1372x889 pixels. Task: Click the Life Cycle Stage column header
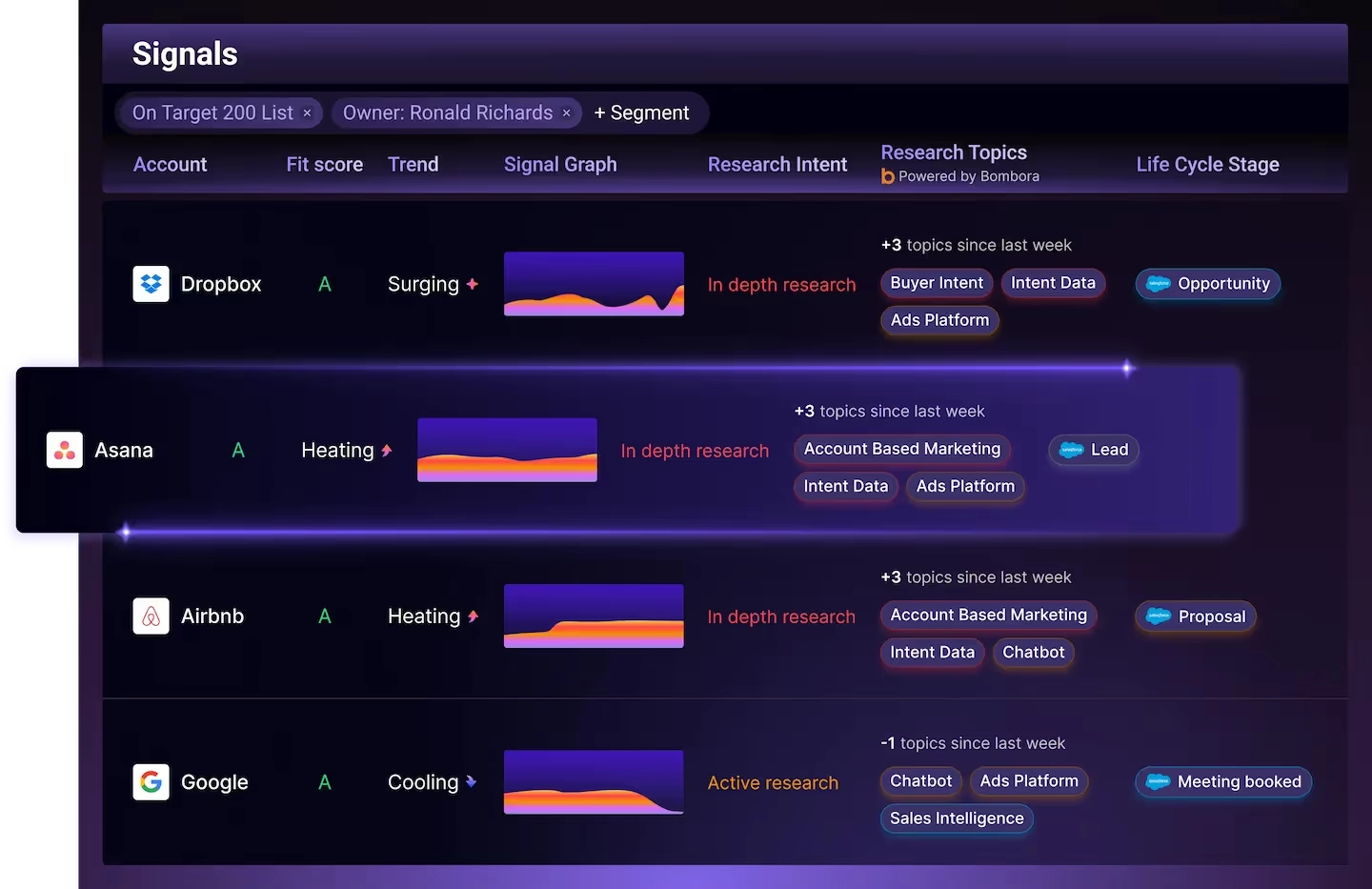(x=1208, y=164)
